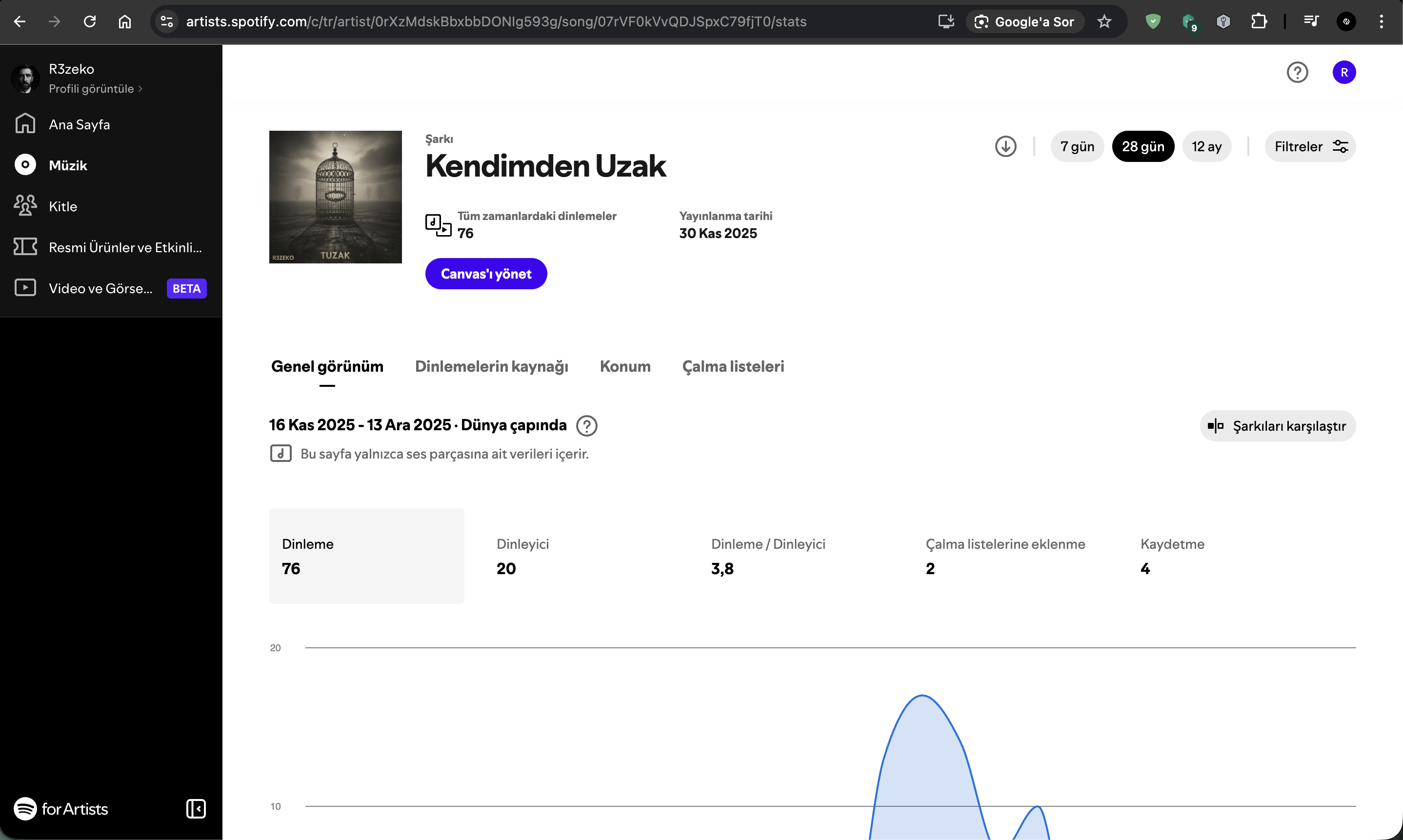Select the 28 gün time range
This screenshot has height=840, width=1403.
[1142, 146]
